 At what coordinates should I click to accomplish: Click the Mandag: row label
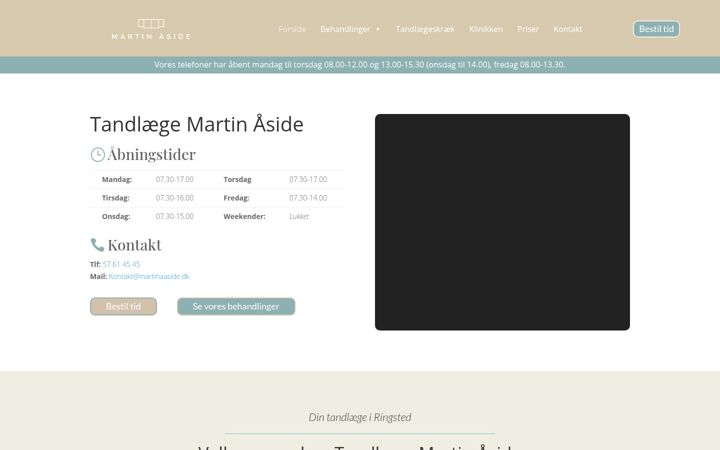pyautogui.click(x=117, y=180)
